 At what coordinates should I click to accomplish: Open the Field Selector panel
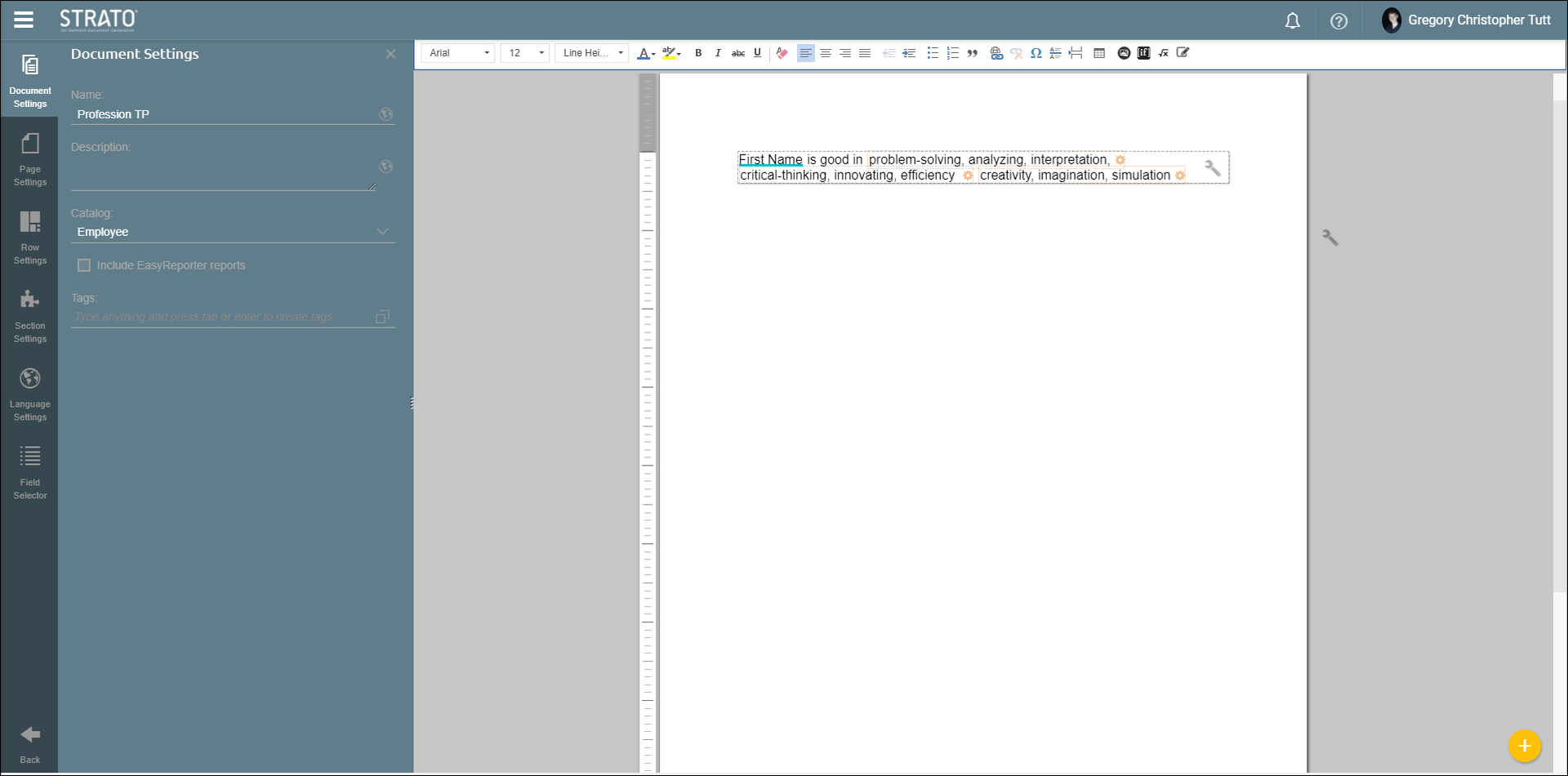(30, 472)
